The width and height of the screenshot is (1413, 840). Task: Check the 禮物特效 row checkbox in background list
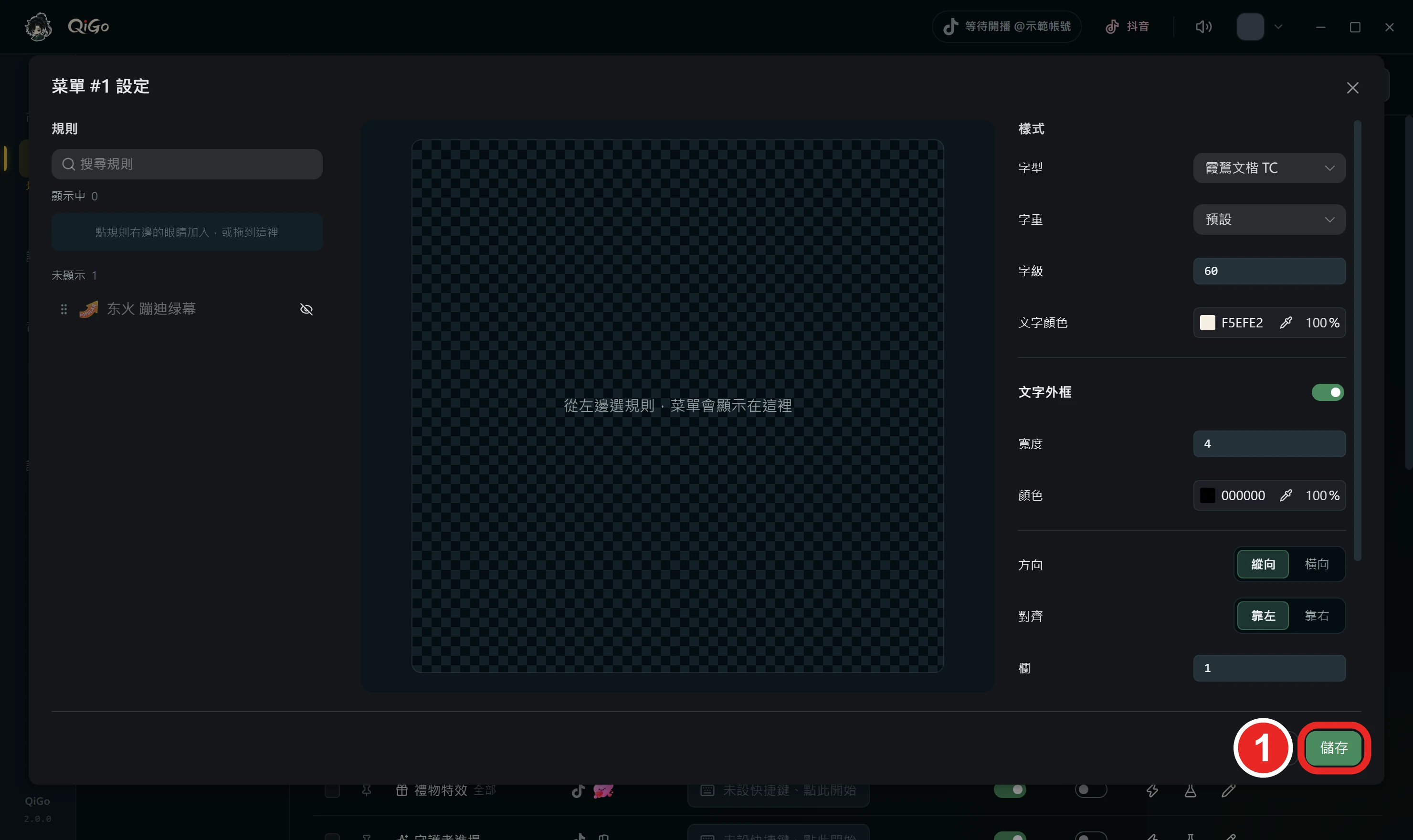point(332,790)
